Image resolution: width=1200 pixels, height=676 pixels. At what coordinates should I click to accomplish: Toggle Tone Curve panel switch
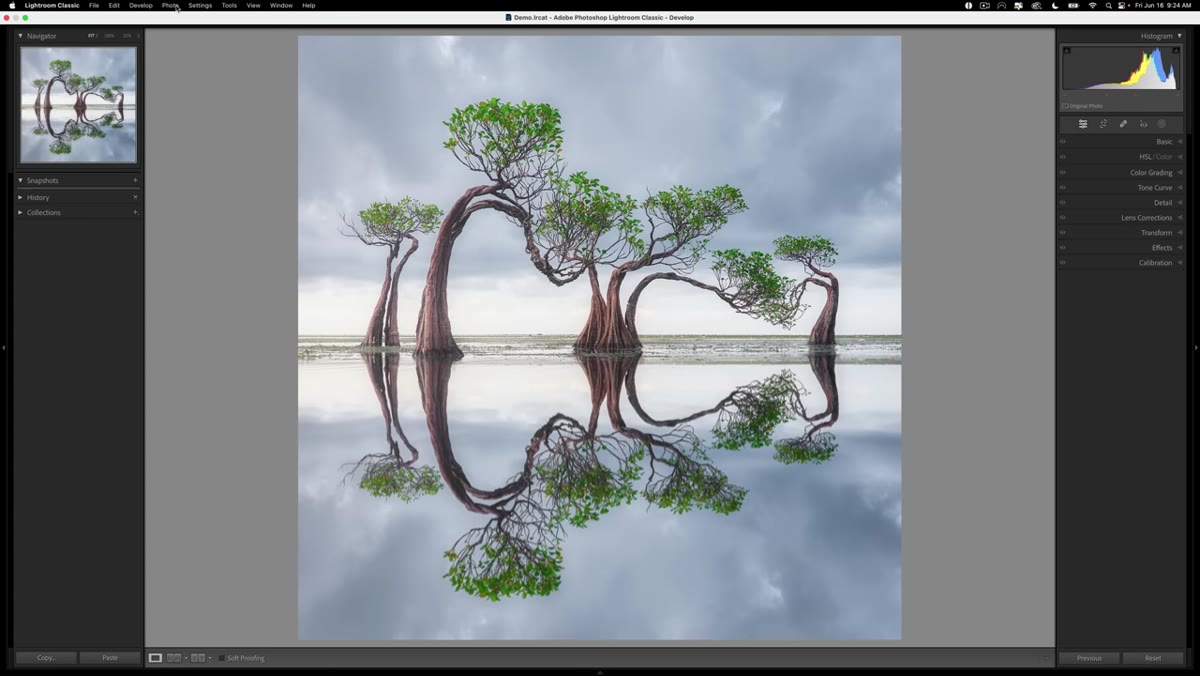(1062, 187)
